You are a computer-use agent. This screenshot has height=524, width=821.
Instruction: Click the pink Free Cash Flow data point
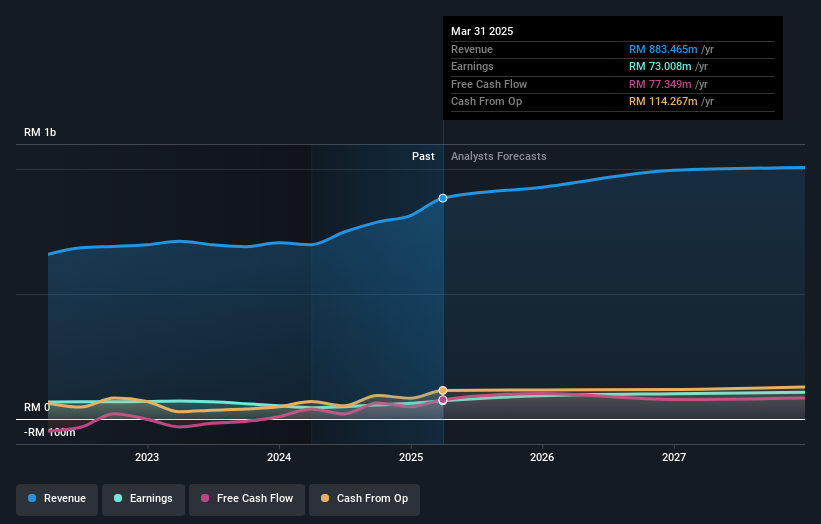pos(443,400)
